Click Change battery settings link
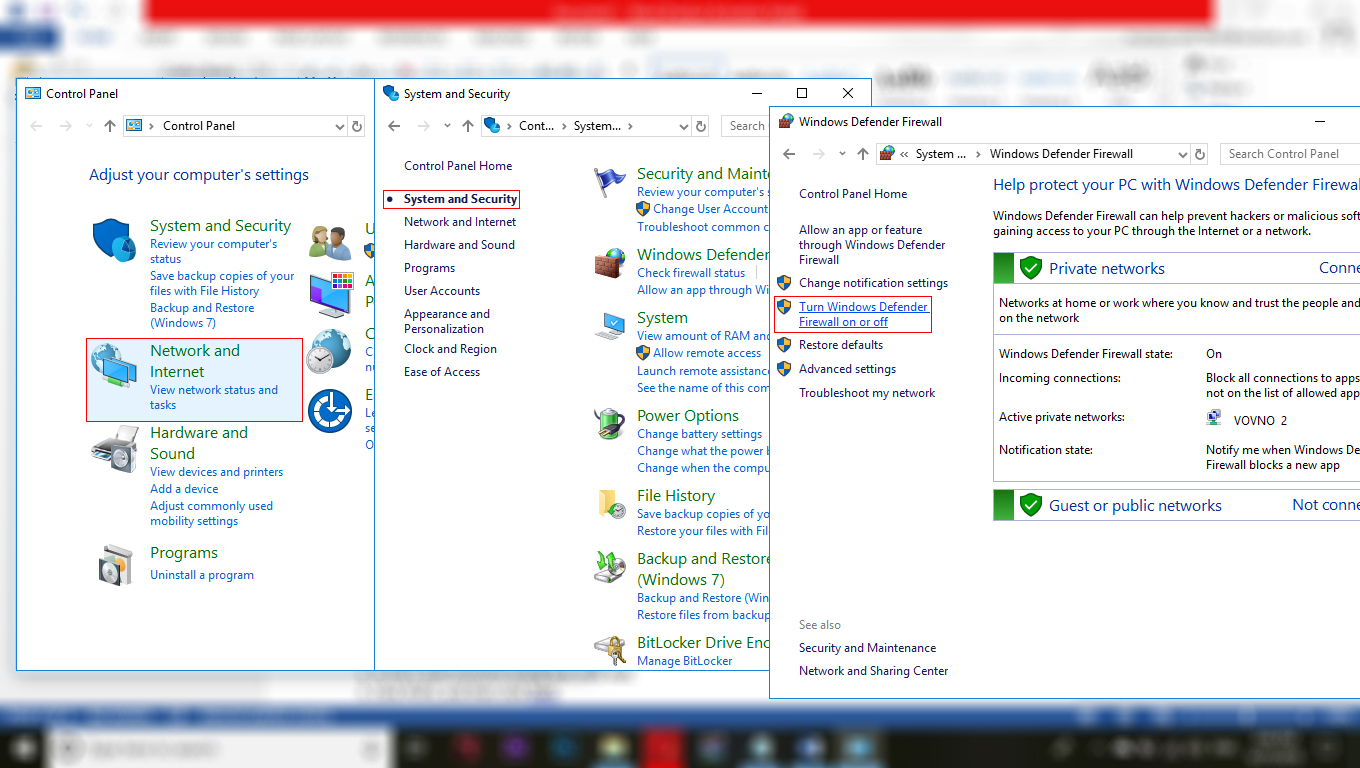1360x768 pixels. click(699, 434)
